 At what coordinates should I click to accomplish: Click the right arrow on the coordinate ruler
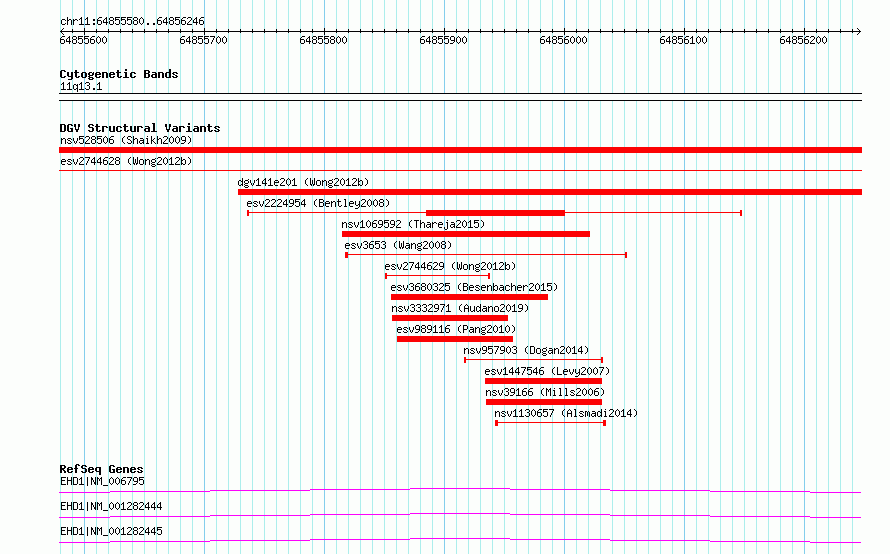tap(858, 31)
